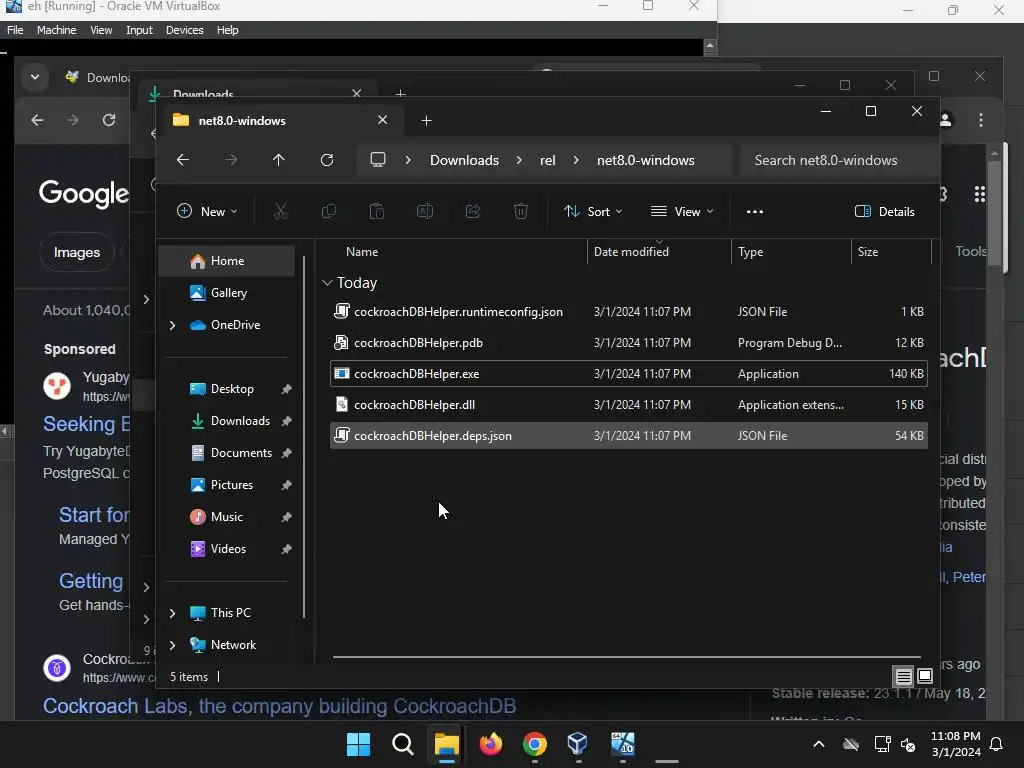
Task: Open the notifications bell in system tray
Action: coord(997,744)
